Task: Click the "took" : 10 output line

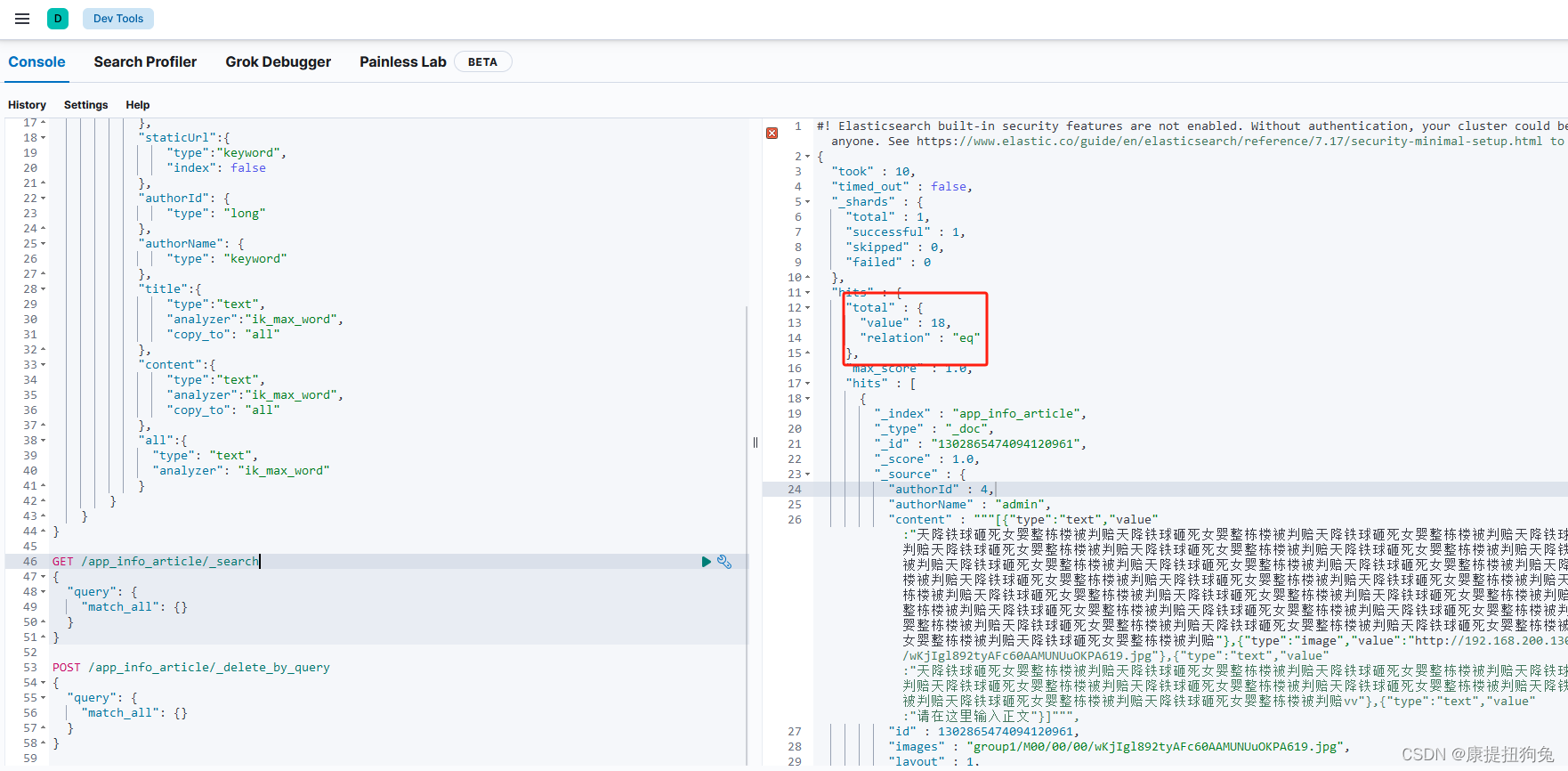Action: point(874,172)
